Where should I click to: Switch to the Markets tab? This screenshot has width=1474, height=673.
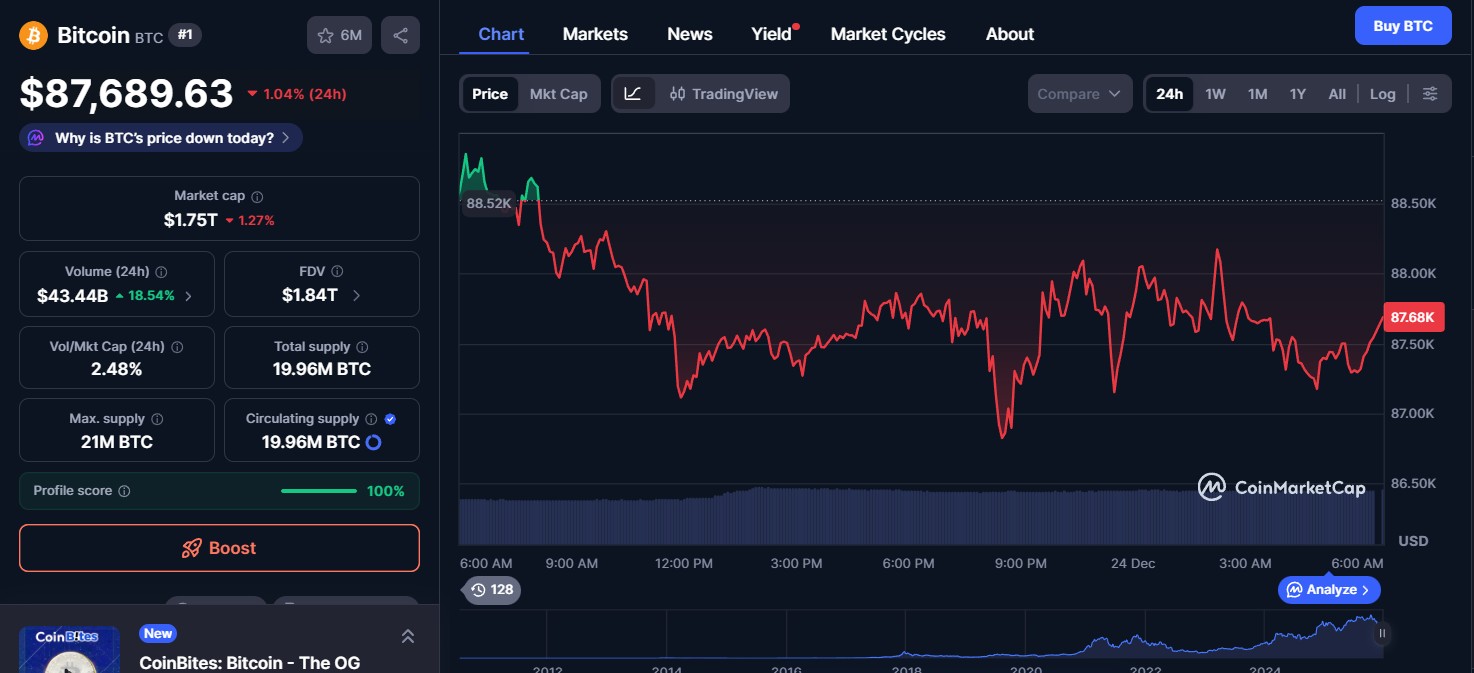coord(595,33)
